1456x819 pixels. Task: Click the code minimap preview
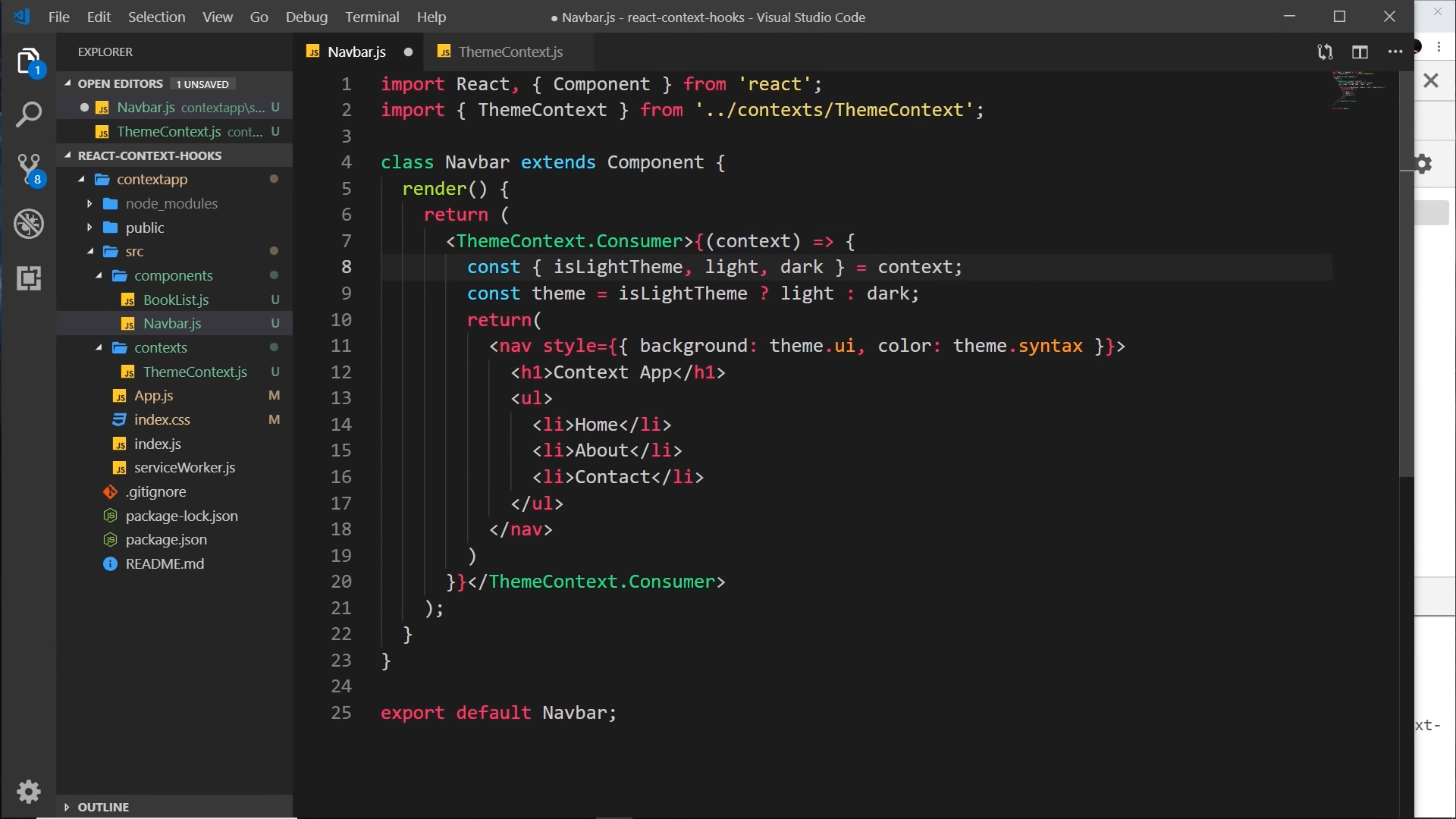[x=1357, y=91]
